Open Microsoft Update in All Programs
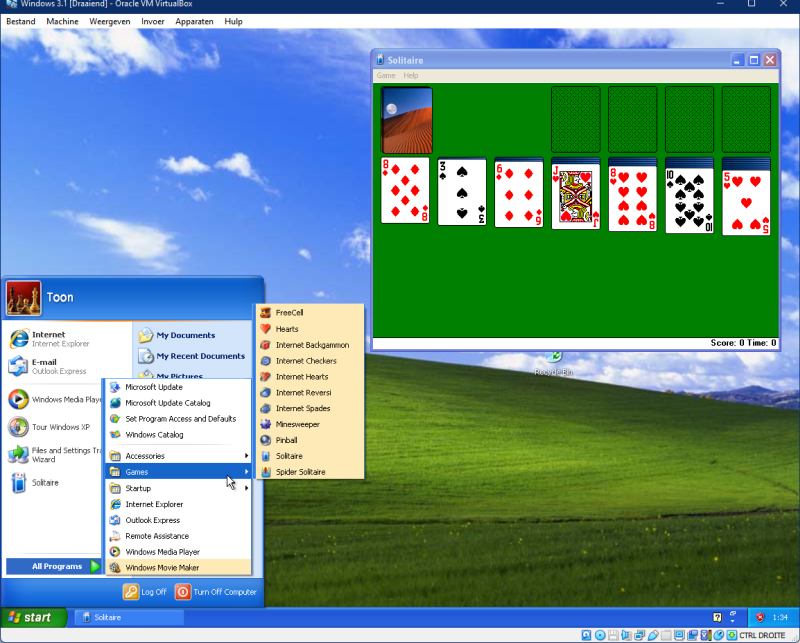The image size is (800, 643). click(x=178, y=387)
